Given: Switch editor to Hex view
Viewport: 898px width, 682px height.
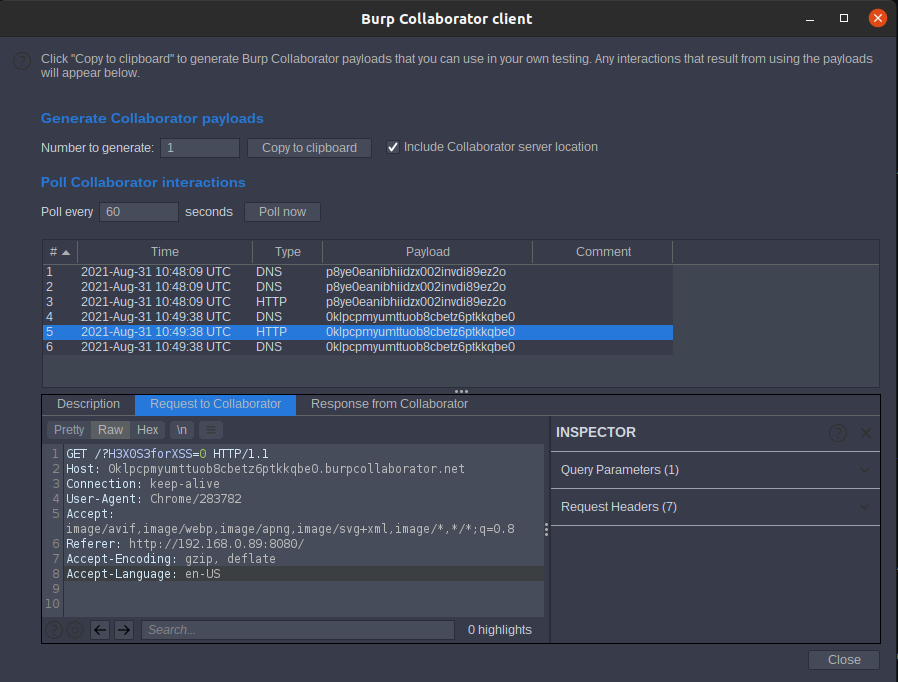Looking at the screenshot, I should [147, 430].
